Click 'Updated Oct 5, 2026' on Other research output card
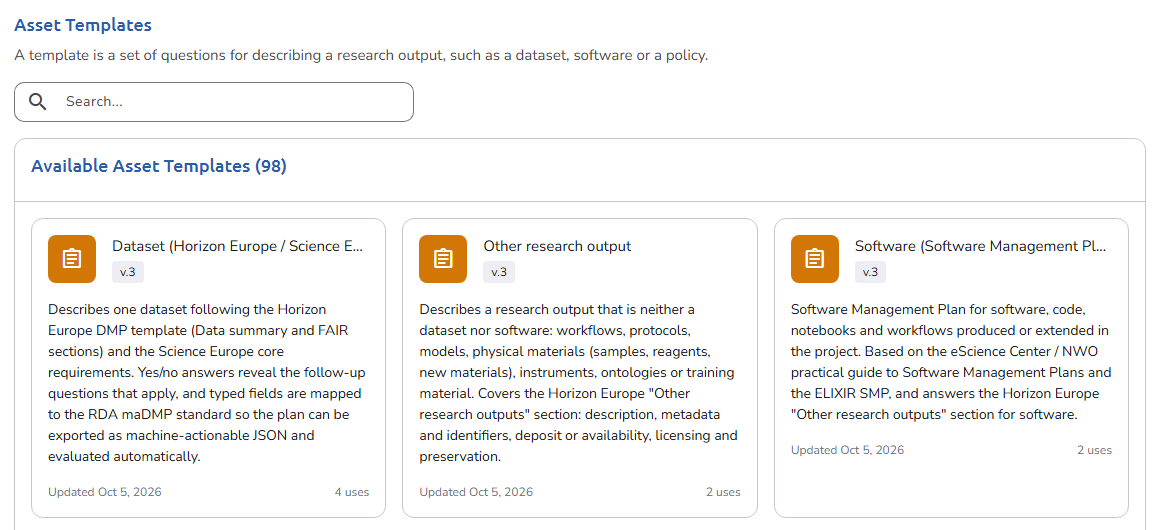The height and width of the screenshot is (530, 1160). coord(476,492)
